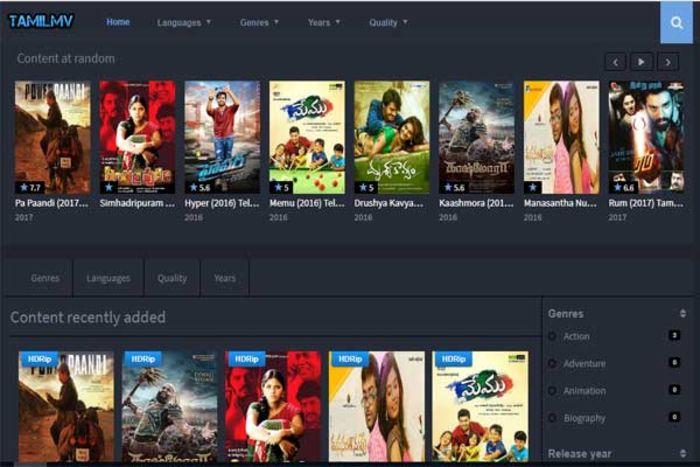Open Rum poster in random content

click(x=646, y=137)
